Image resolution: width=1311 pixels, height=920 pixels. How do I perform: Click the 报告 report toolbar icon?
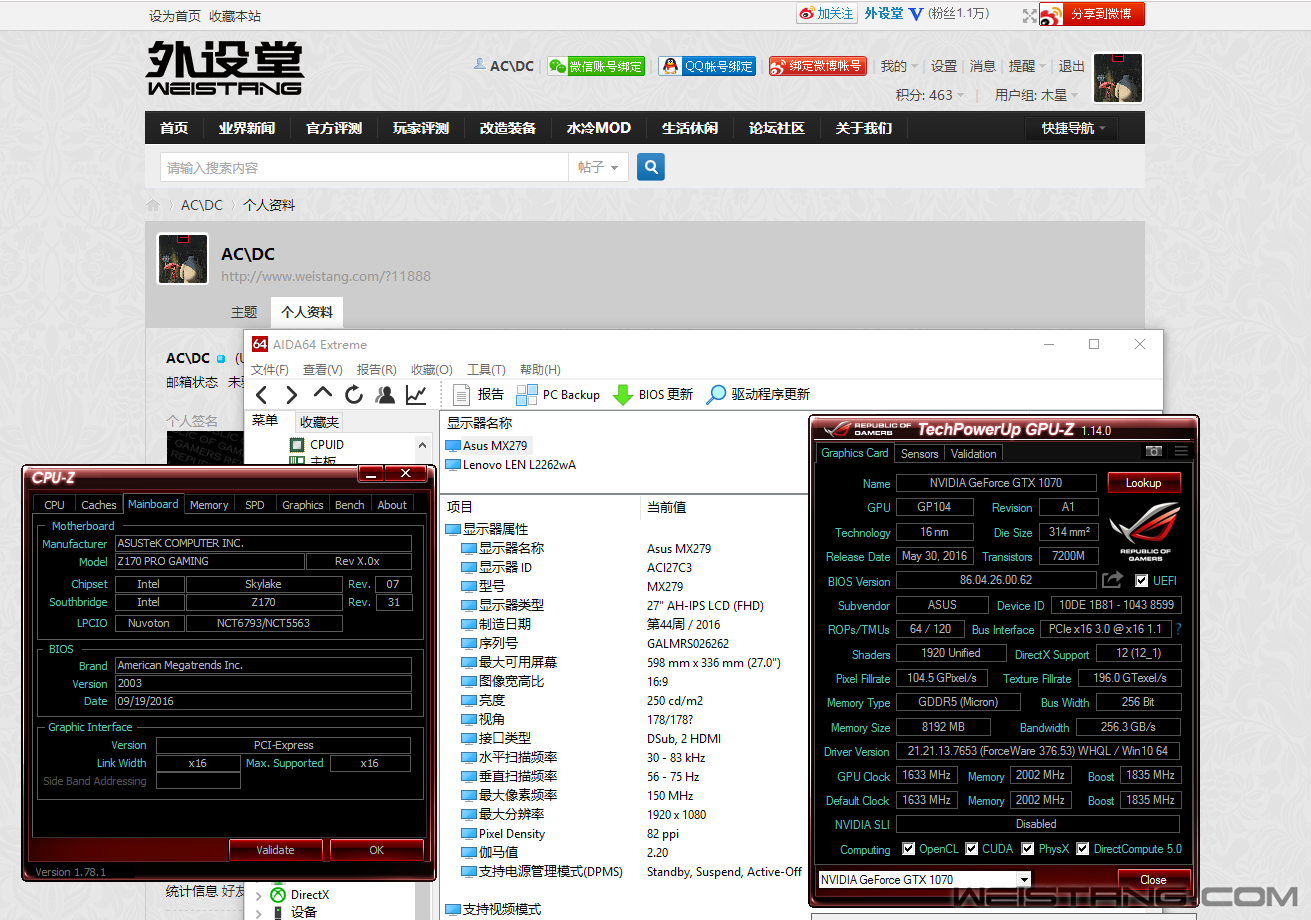pyautogui.click(x=478, y=394)
